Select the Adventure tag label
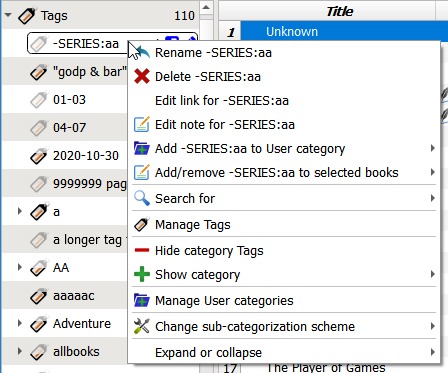The width and height of the screenshot is (448, 373). tap(82, 324)
